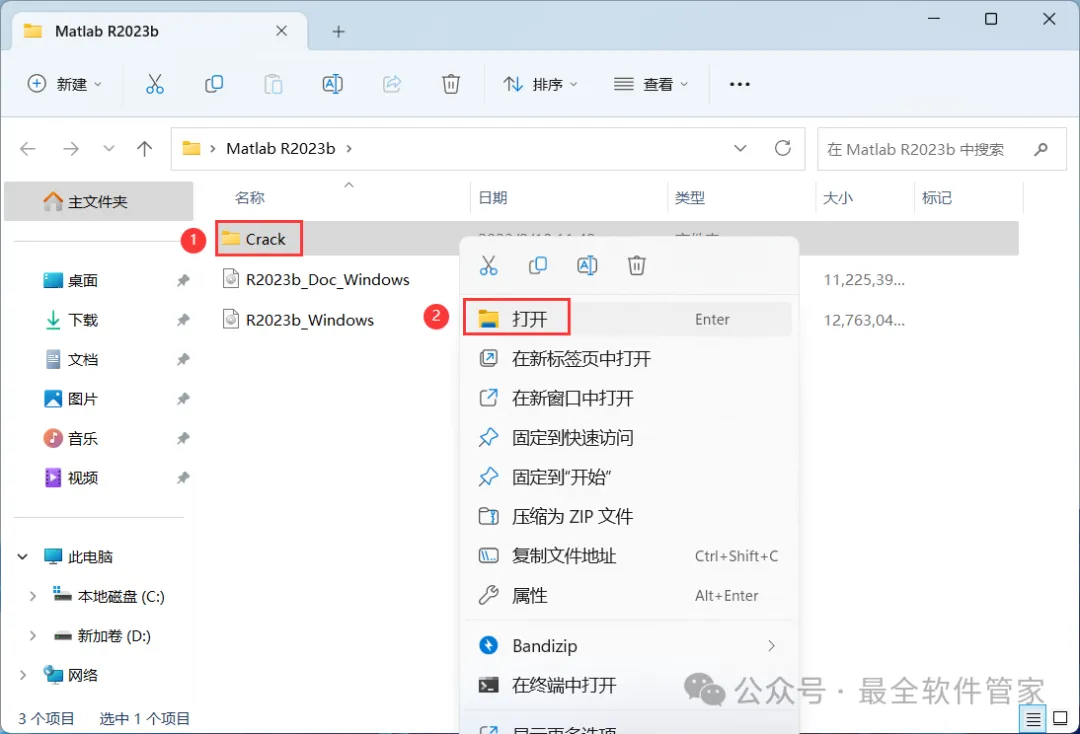Unpin 桌面 from quick access
Screen dimensions: 1080x734
pyautogui.click(x=183, y=280)
